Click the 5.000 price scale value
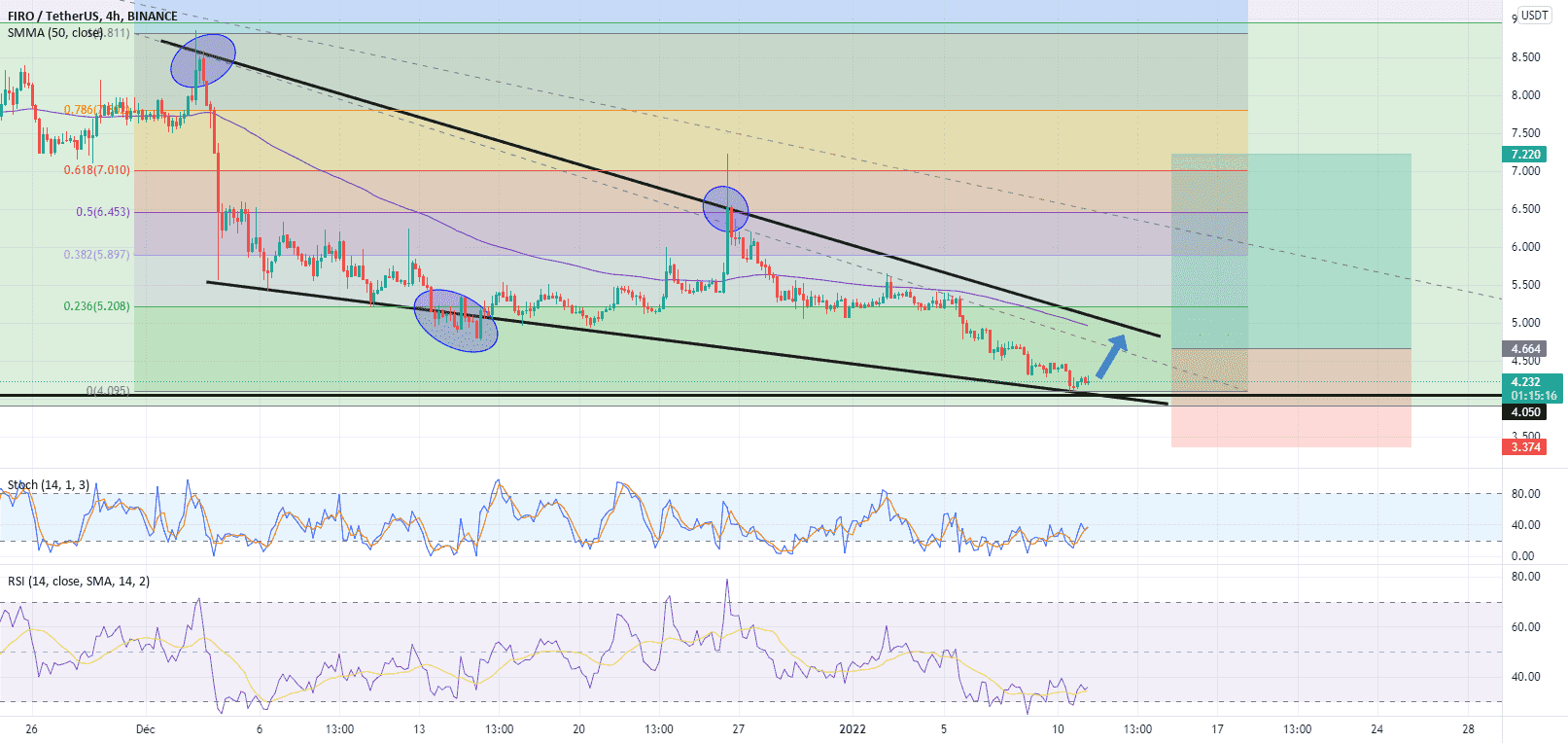The image size is (1568, 743). pyautogui.click(x=1525, y=322)
